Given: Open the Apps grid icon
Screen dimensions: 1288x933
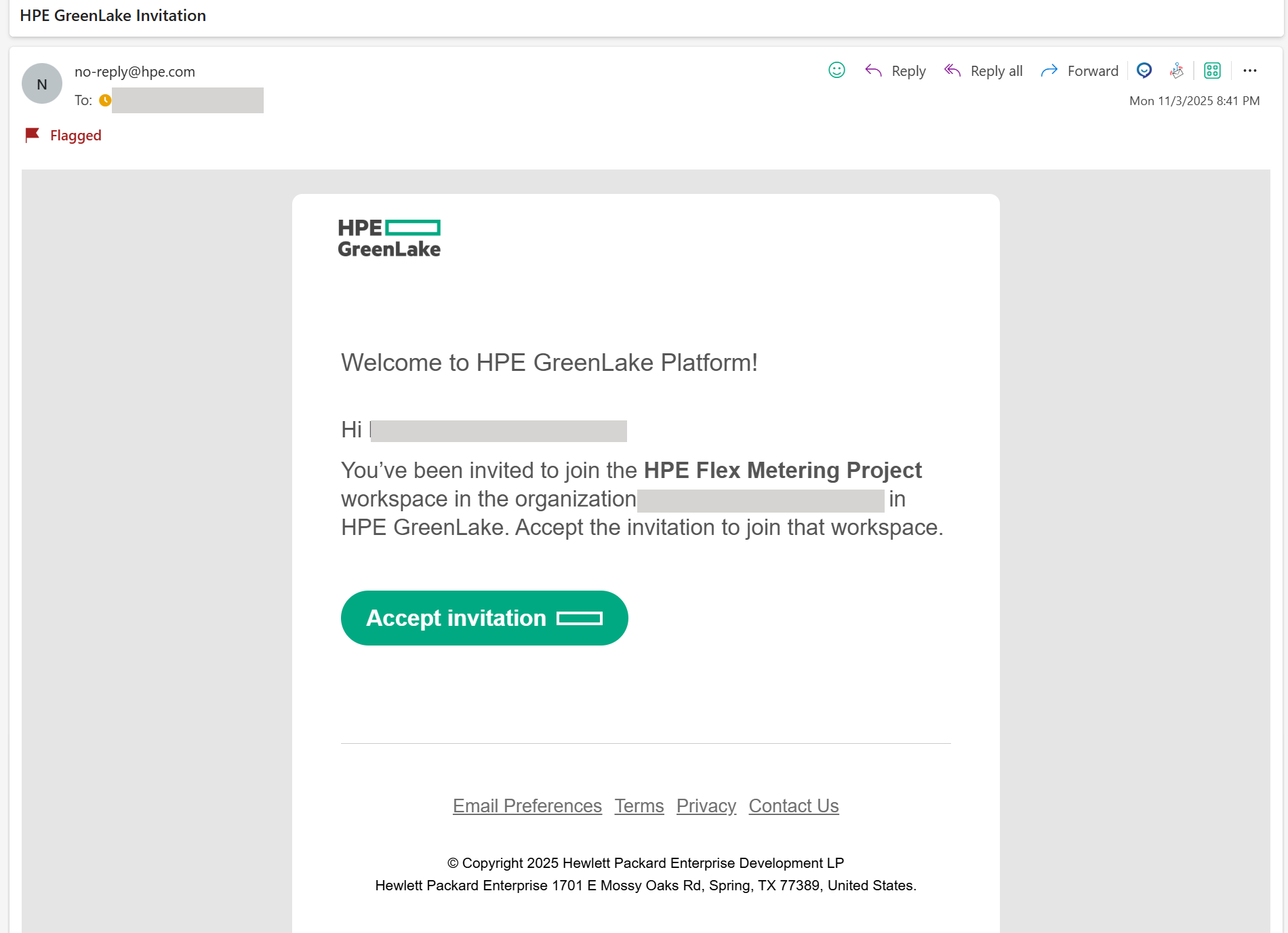Looking at the screenshot, I should point(1212,71).
